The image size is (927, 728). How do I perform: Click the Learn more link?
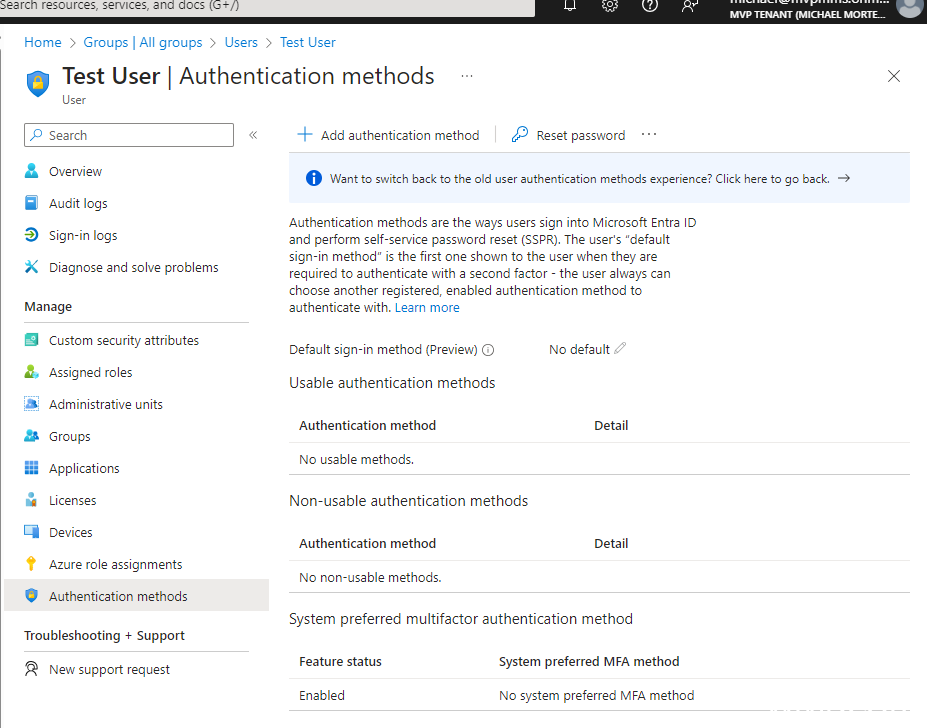(427, 308)
